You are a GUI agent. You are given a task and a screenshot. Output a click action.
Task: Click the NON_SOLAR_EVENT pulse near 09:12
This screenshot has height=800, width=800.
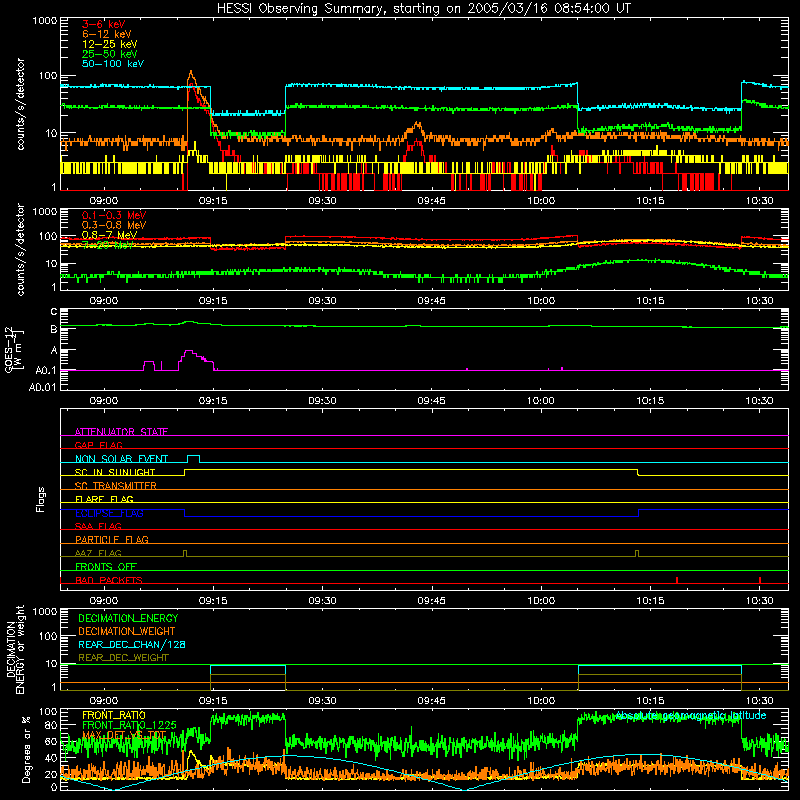[193, 458]
